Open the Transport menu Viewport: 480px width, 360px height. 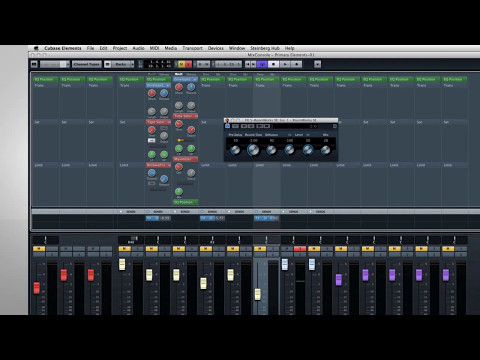point(192,48)
